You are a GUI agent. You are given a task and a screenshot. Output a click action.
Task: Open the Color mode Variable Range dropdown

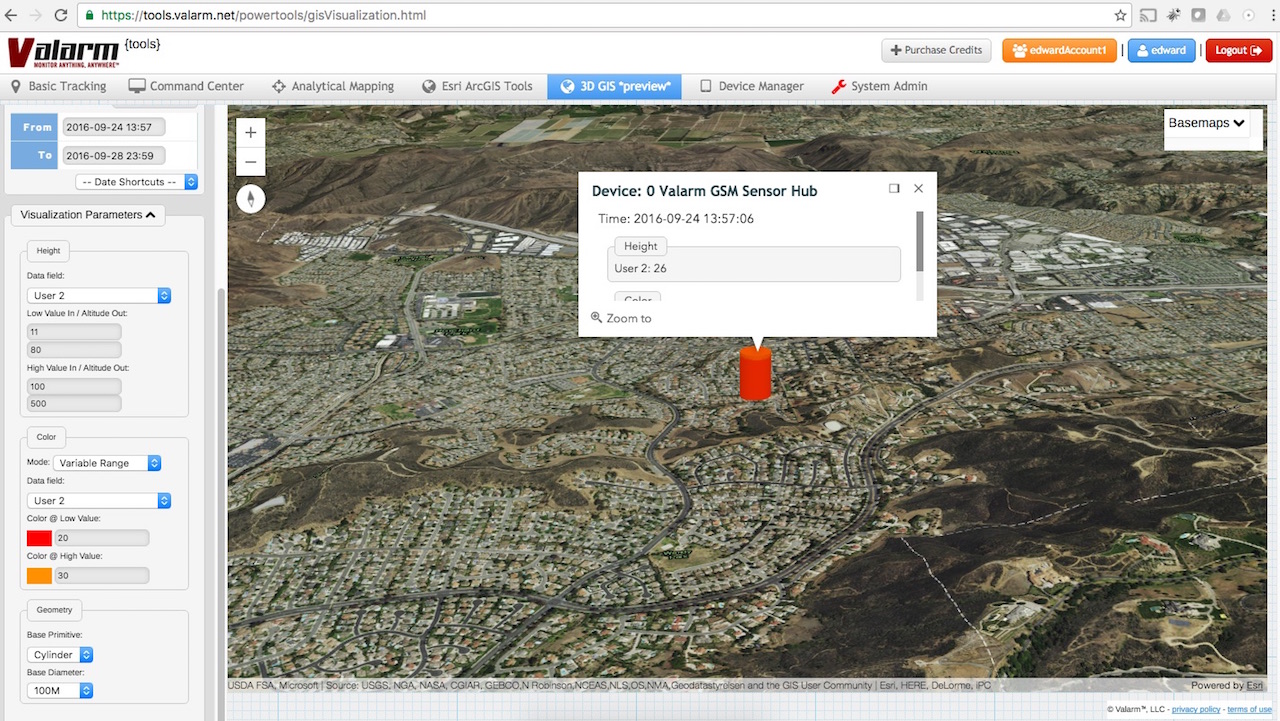(x=107, y=463)
